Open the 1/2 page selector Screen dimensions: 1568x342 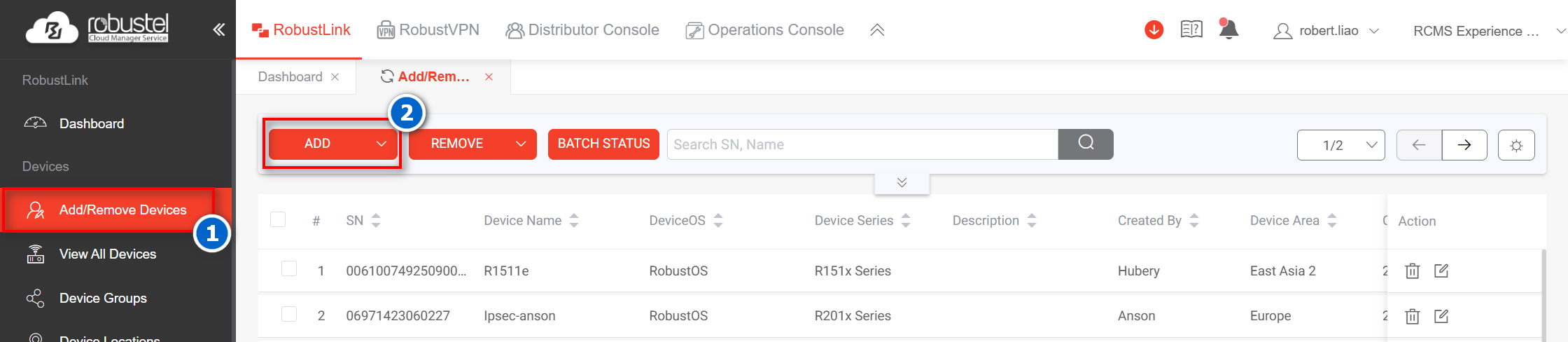pyautogui.click(x=1340, y=145)
